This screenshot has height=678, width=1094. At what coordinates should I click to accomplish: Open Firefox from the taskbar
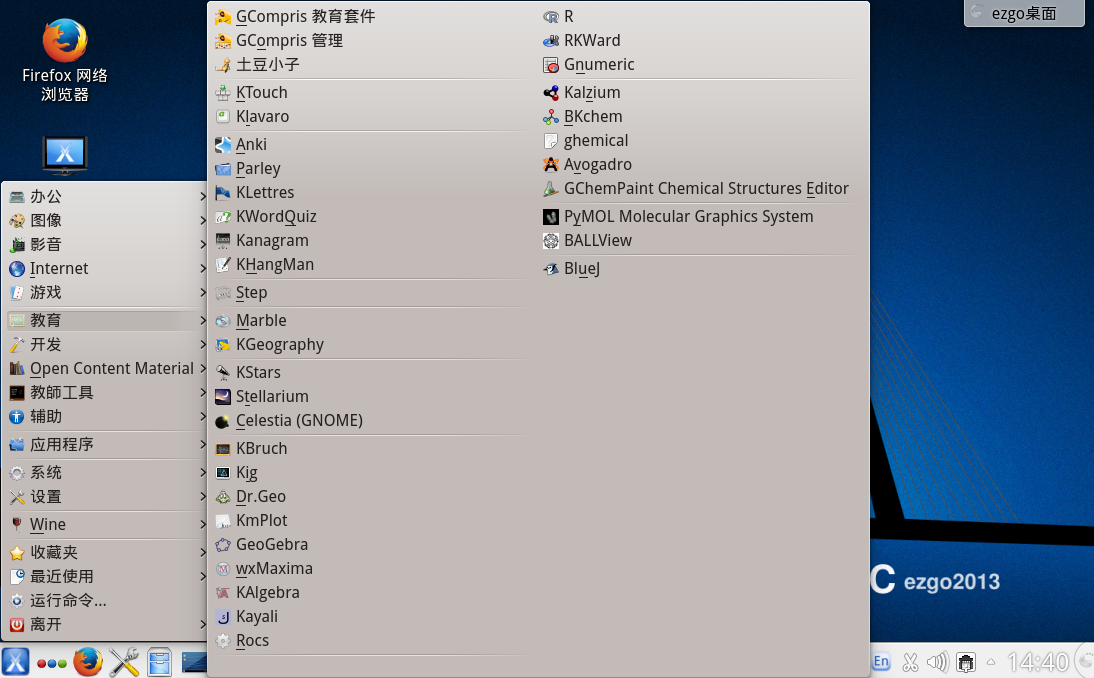click(88, 661)
